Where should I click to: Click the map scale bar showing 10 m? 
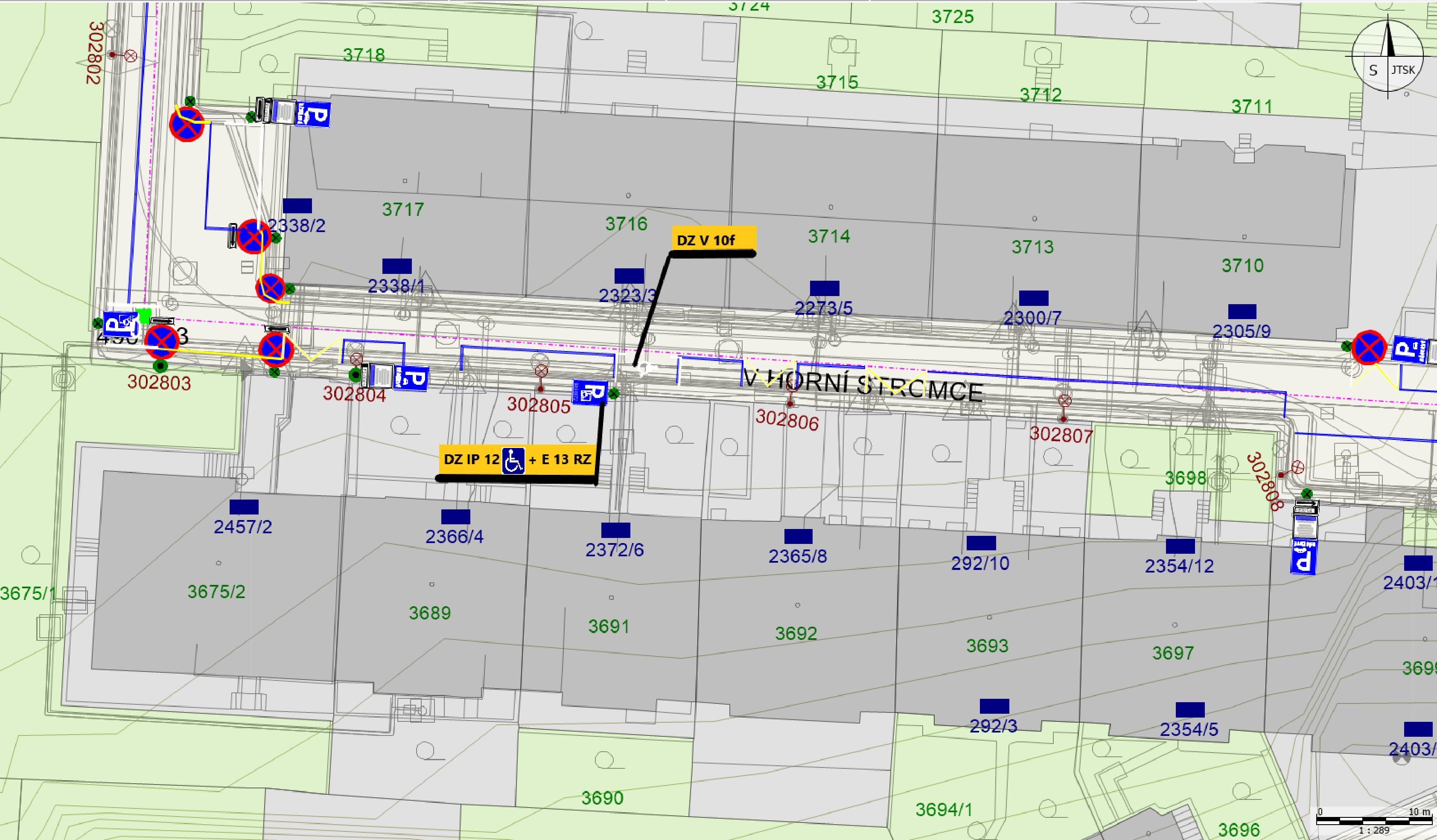1374,821
